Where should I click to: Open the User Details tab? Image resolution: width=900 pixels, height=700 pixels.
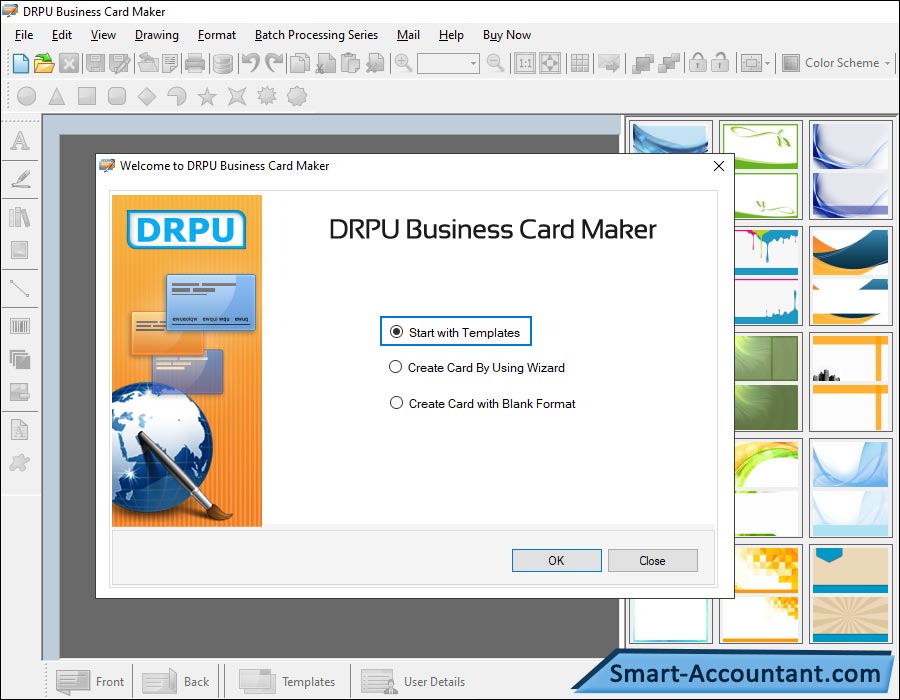[413, 681]
